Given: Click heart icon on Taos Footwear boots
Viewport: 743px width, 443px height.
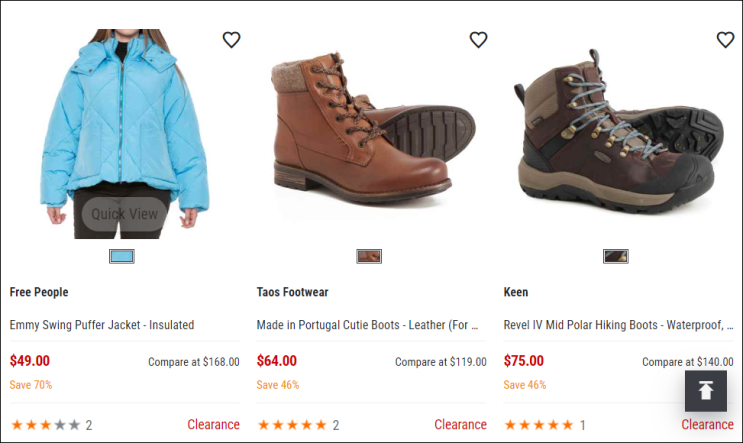Looking at the screenshot, I should pos(478,40).
